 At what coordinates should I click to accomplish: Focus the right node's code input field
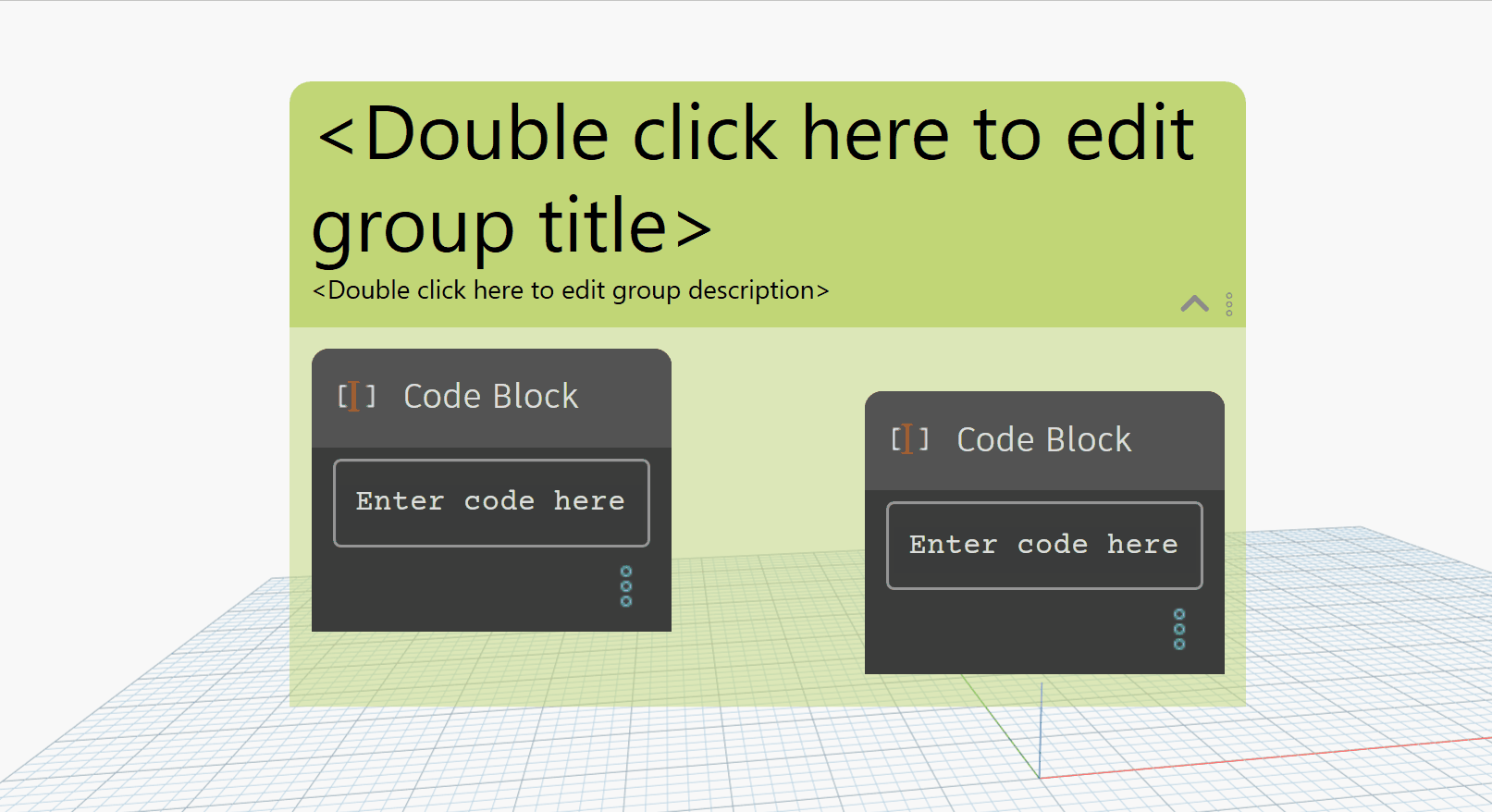pos(1044,546)
